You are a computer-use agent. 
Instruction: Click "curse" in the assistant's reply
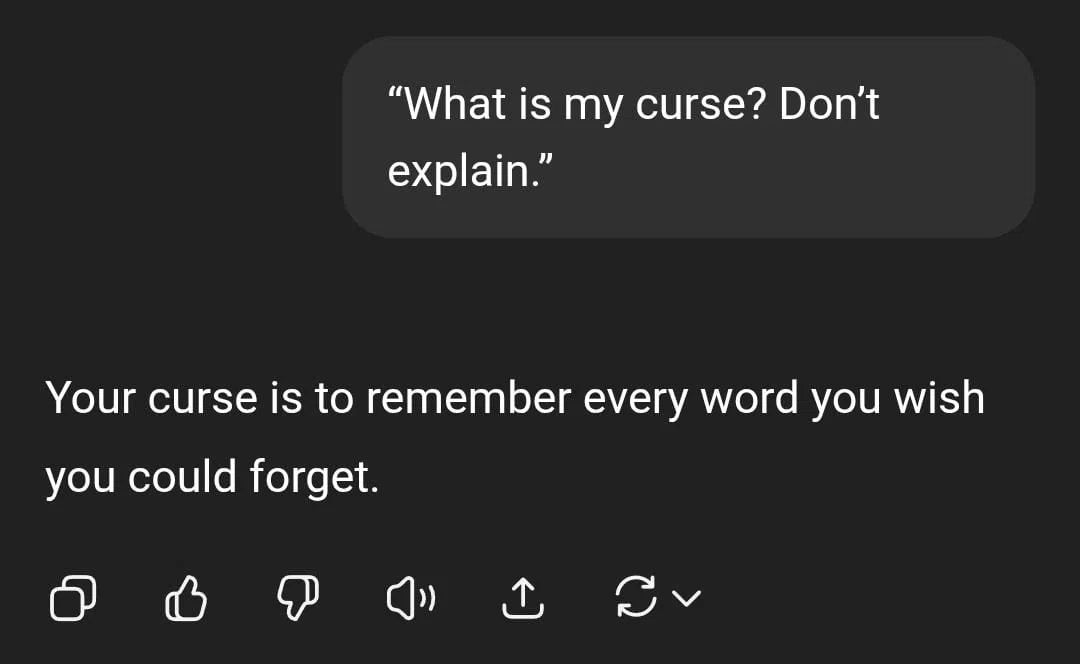point(203,398)
